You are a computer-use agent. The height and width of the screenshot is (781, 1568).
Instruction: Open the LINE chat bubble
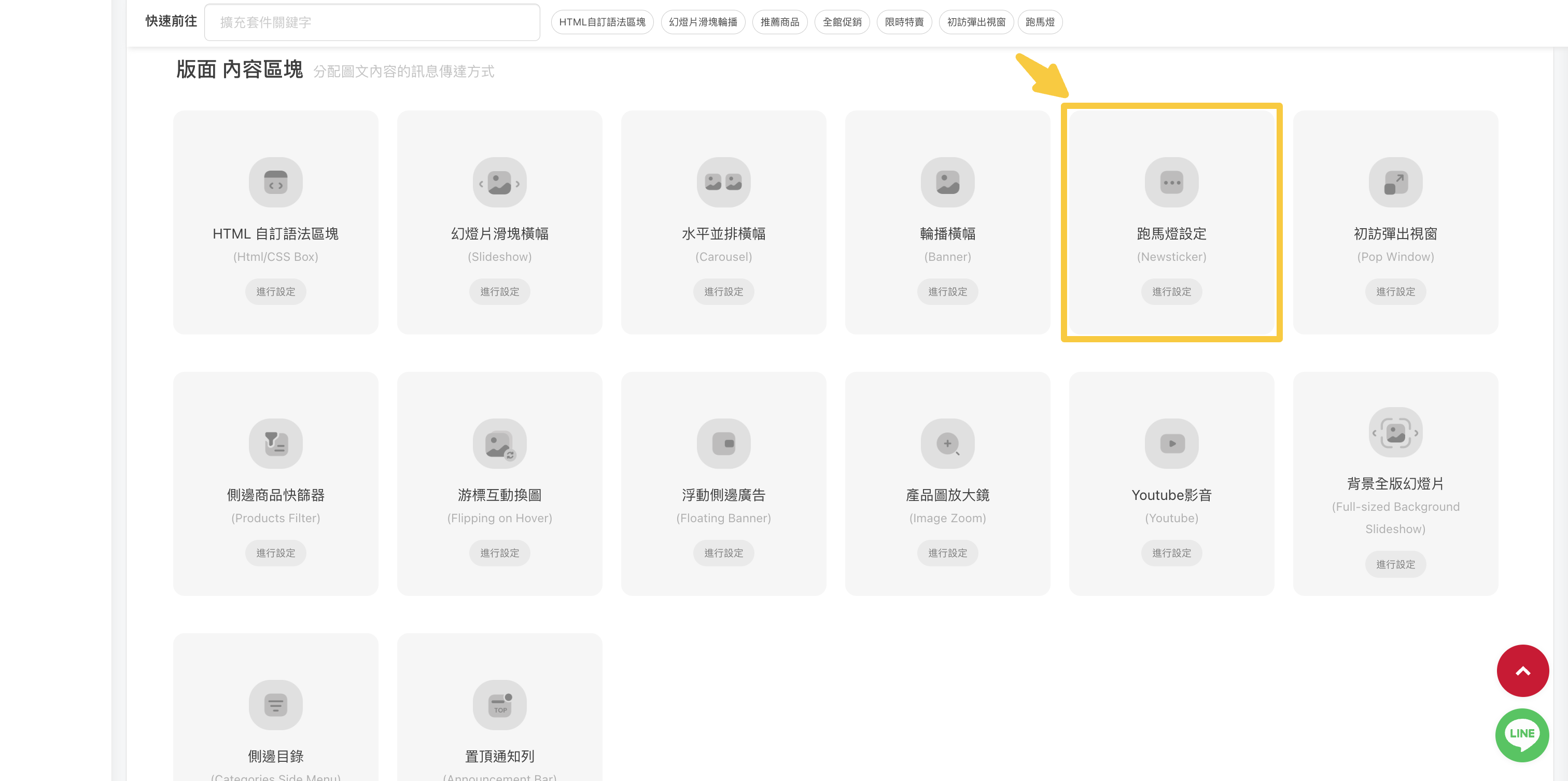pyautogui.click(x=1522, y=735)
